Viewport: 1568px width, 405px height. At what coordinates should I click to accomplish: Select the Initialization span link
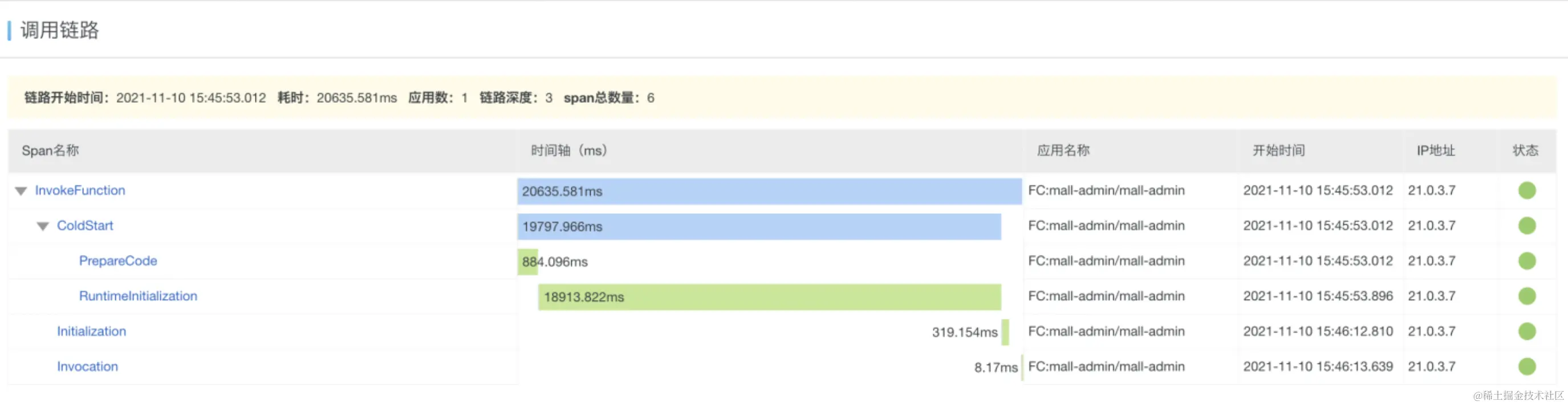91,332
